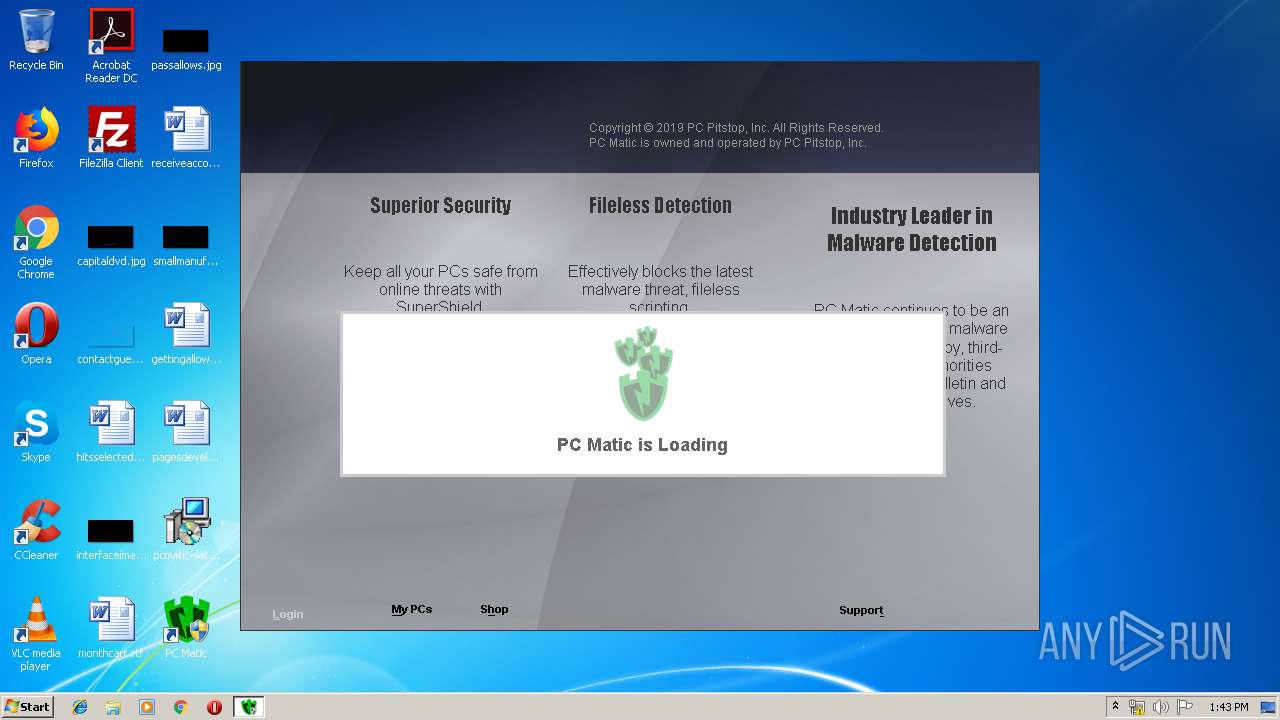Open Opera desktop shortcut
Viewport: 1280px width, 720px height.
coord(36,334)
